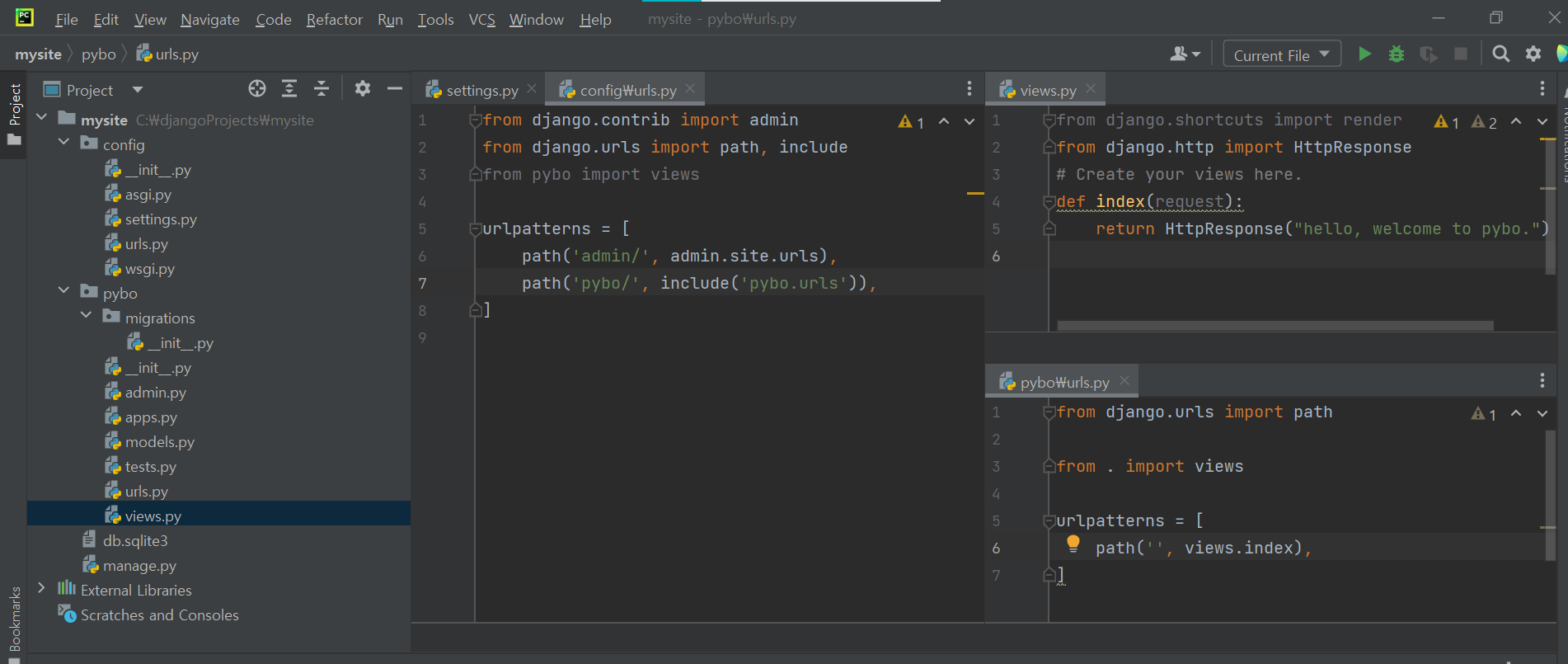Click mysite breadcrumb in navigation bar

click(x=38, y=54)
